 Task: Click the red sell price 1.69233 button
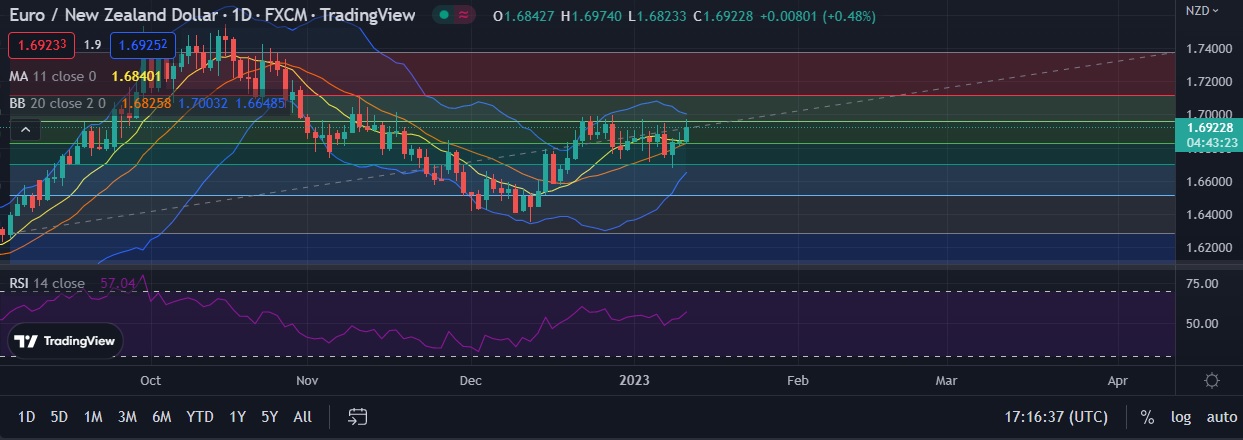point(40,44)
